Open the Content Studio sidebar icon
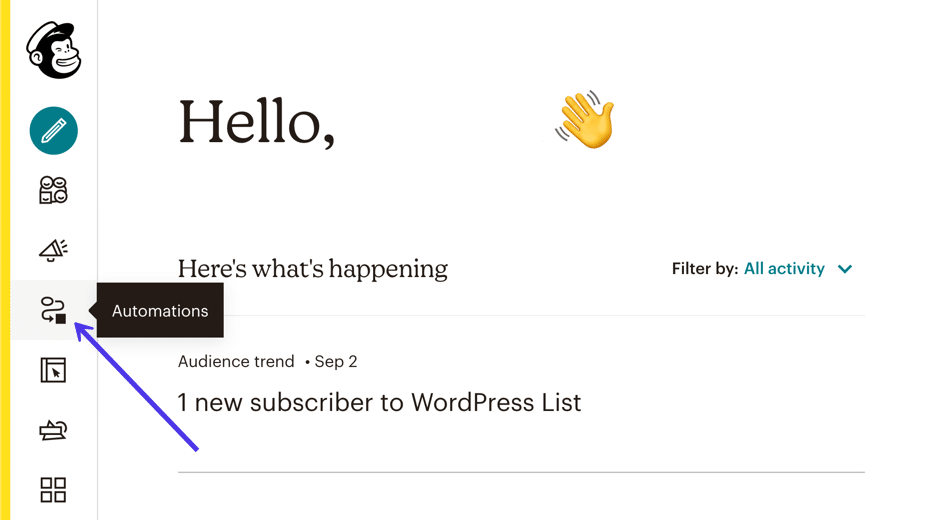 (53, 430)
